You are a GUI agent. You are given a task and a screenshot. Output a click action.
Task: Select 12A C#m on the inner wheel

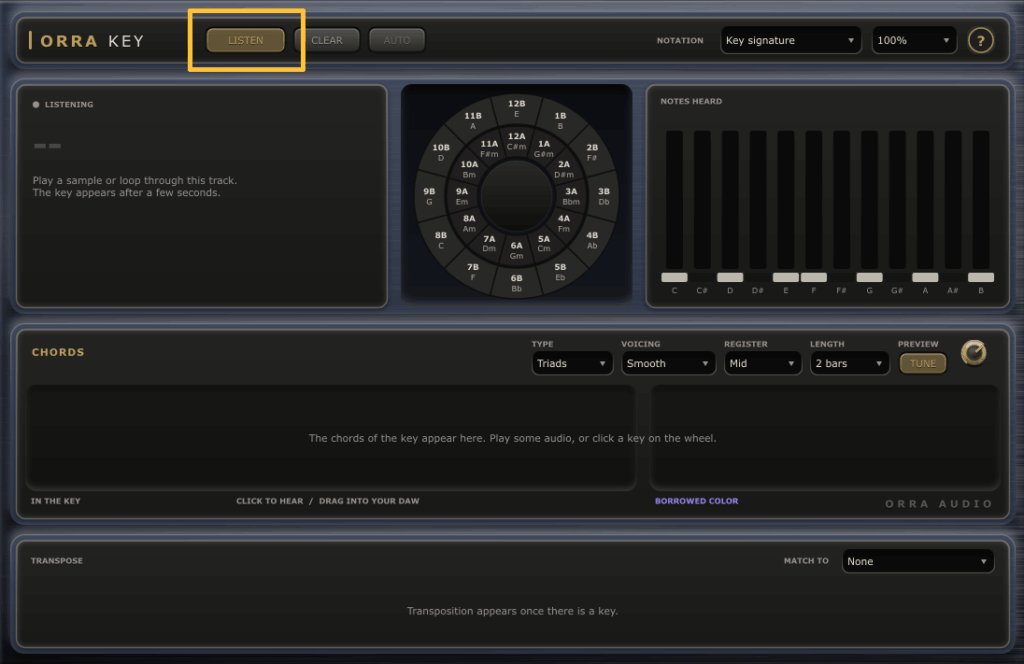pyautogui.click(x=517, y=141)
